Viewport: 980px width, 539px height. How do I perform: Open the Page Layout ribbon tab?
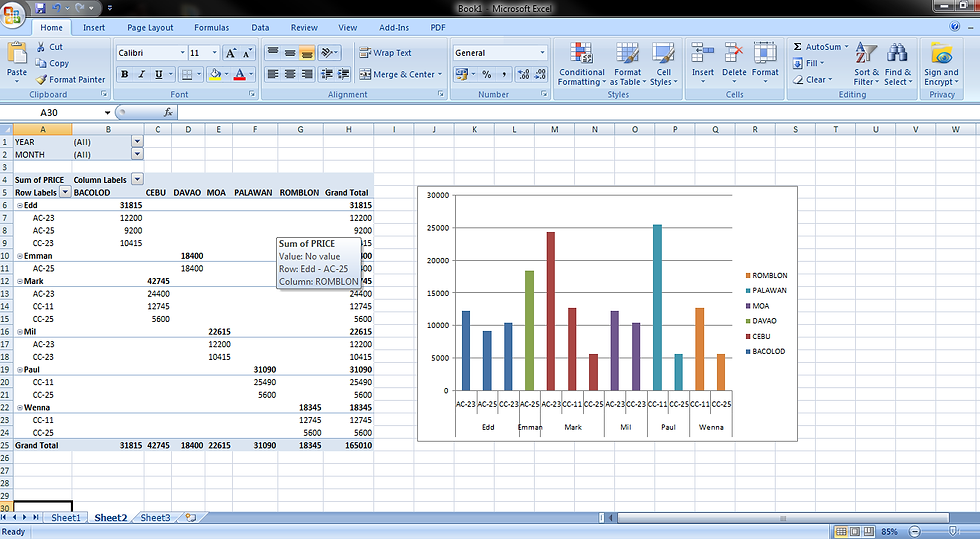pyautogui.click(x=150, y=28)
